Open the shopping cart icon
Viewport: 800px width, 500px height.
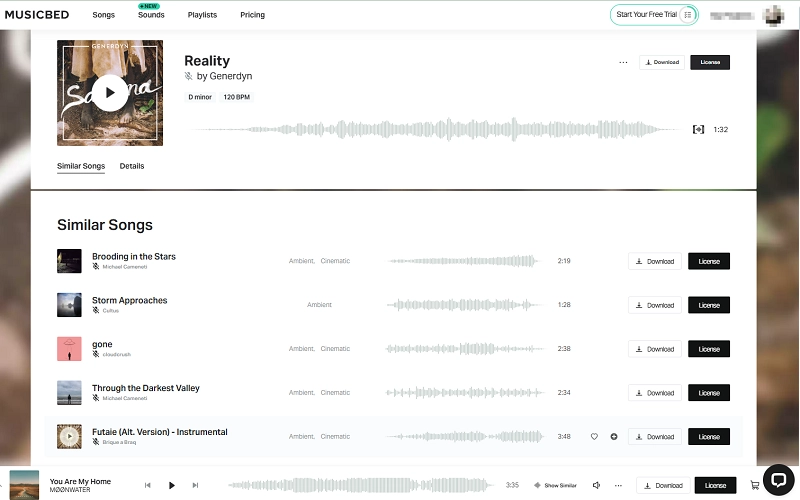point(755,485)
